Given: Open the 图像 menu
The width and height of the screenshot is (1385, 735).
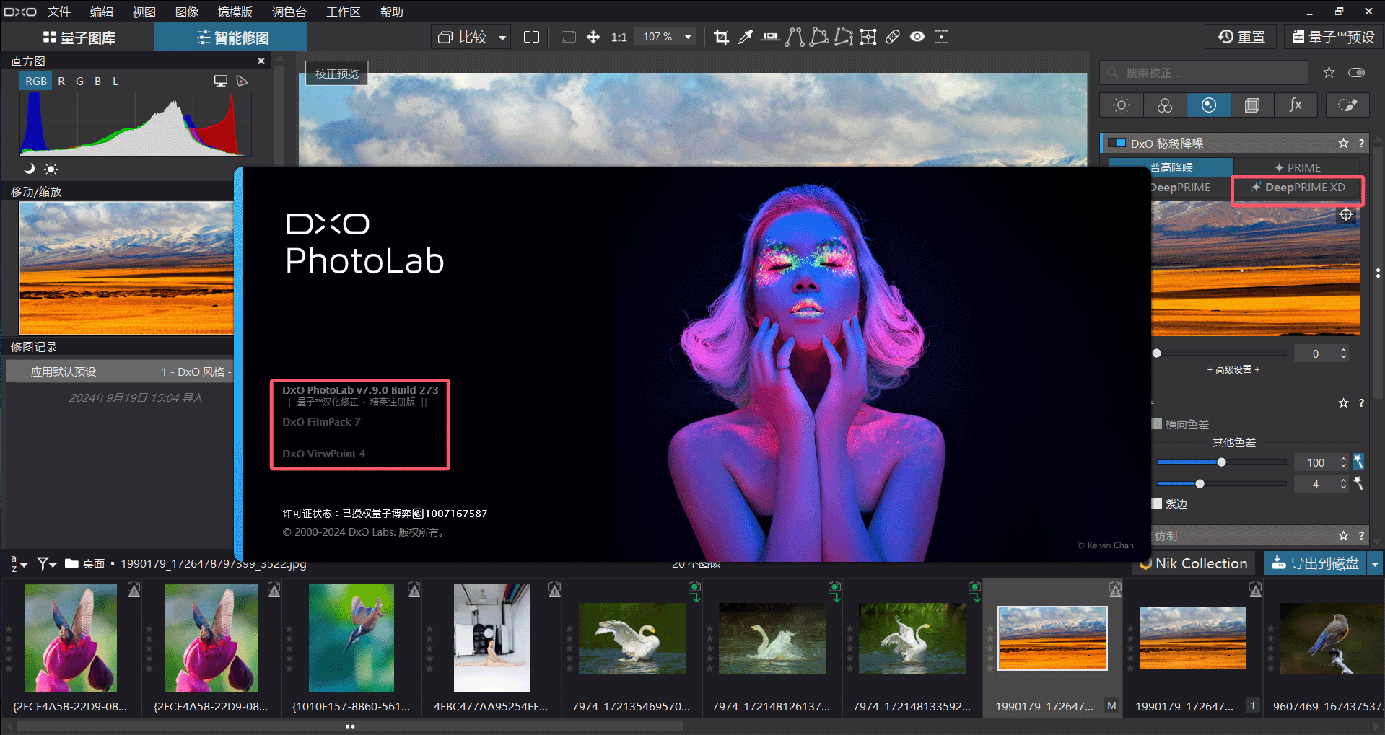Looking at the screenshot, I should pos(187,11).
